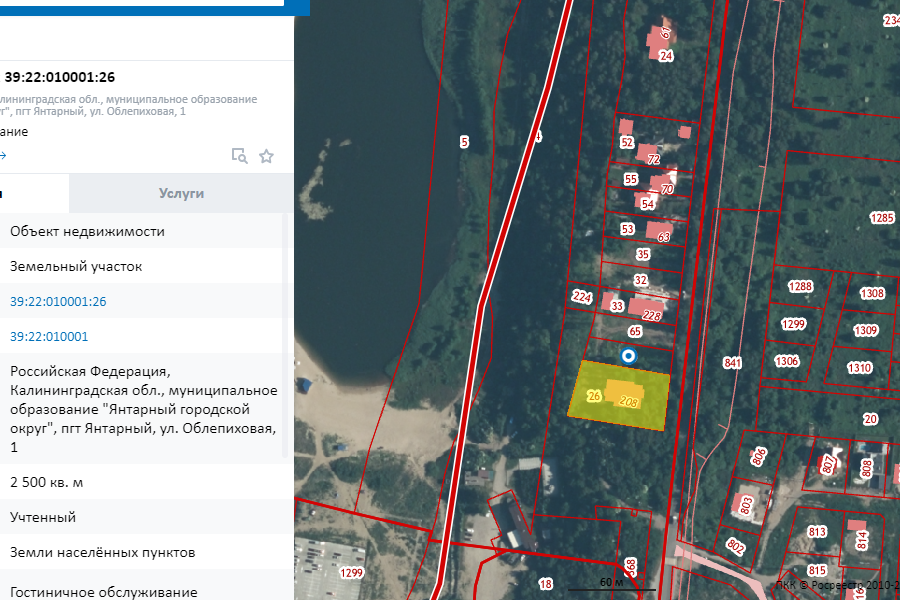900x600 pixels.
Task: Open the cadastral number link 39:22:010001:26
Action: [58, 302]
